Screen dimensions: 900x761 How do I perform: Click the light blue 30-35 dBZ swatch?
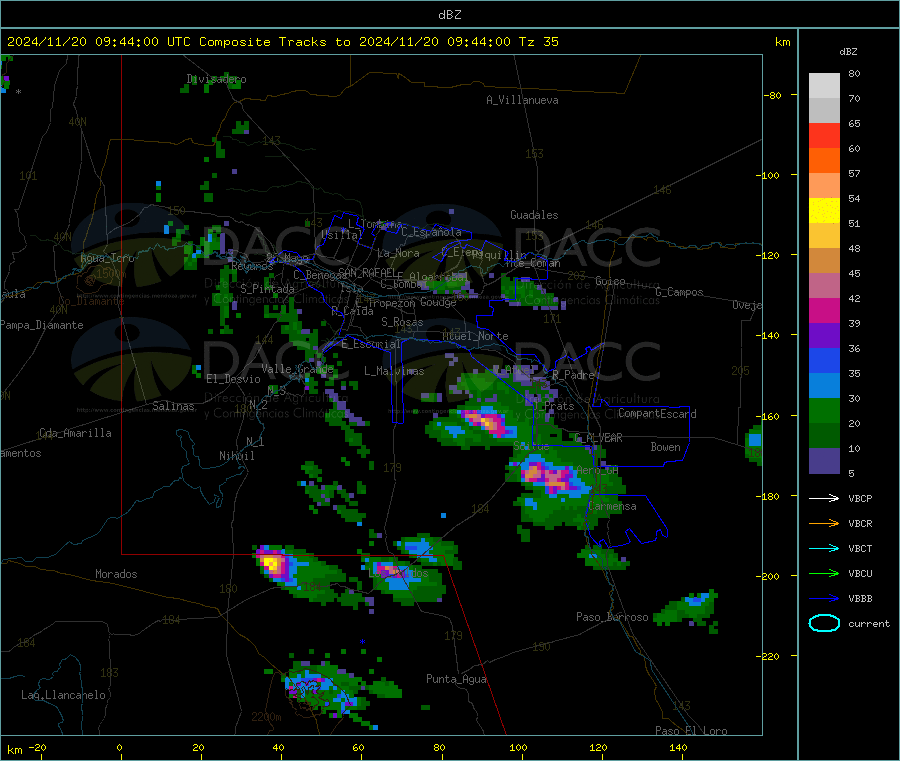click(824, 386)
